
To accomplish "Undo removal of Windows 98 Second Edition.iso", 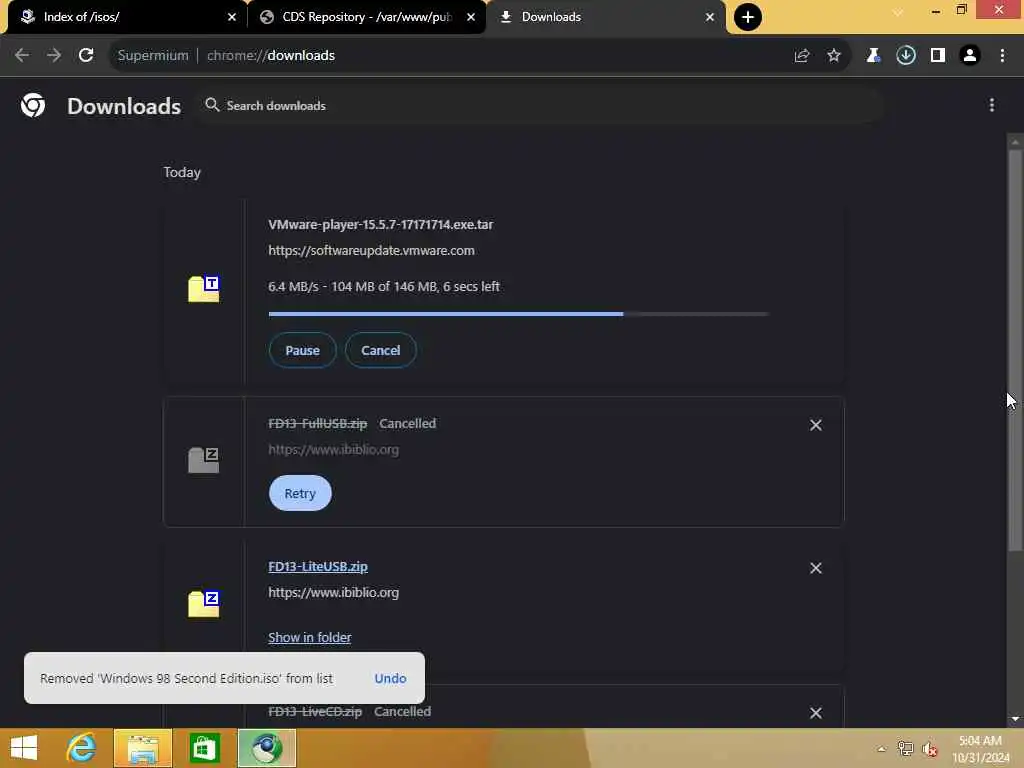I will [x=391, y=679].
